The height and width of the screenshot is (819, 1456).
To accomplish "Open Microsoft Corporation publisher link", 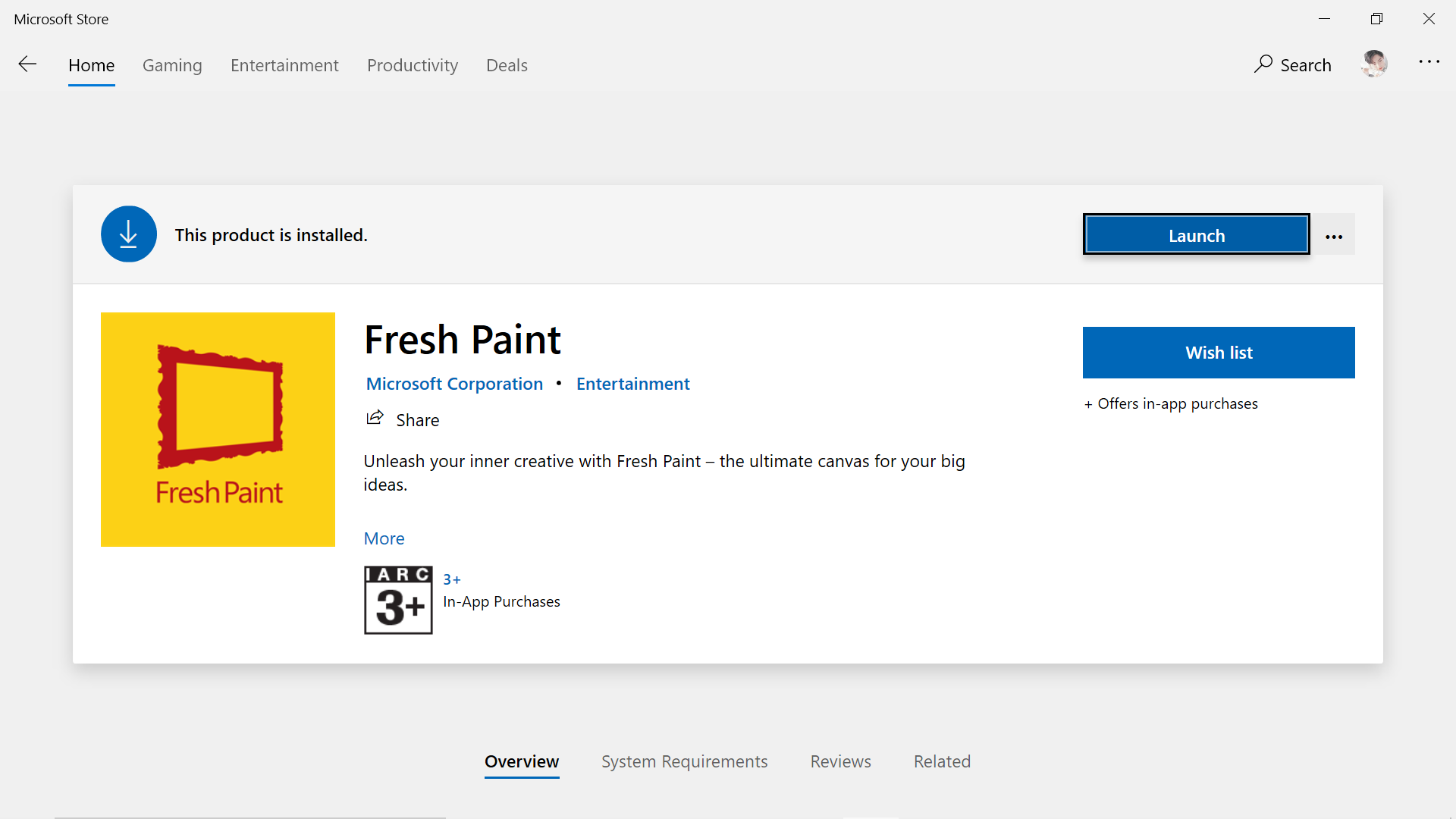I will tap(454, 384).
